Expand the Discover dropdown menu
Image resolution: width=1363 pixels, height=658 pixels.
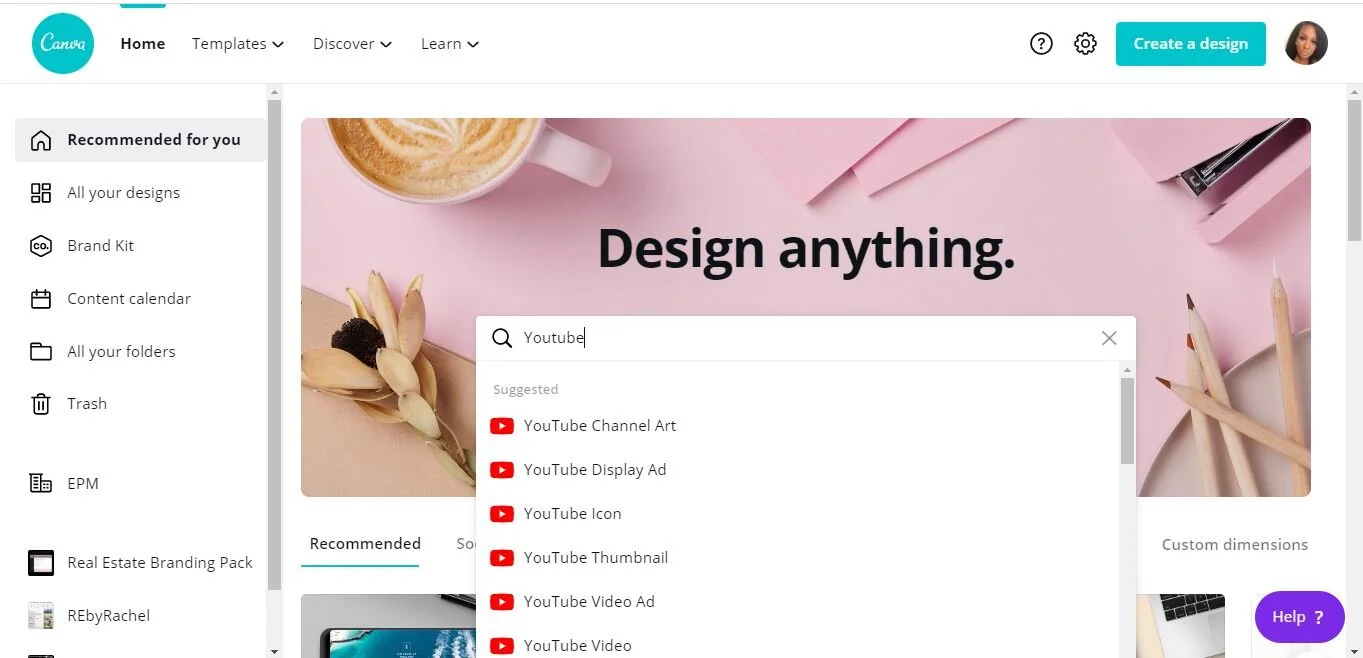[352, 44]
